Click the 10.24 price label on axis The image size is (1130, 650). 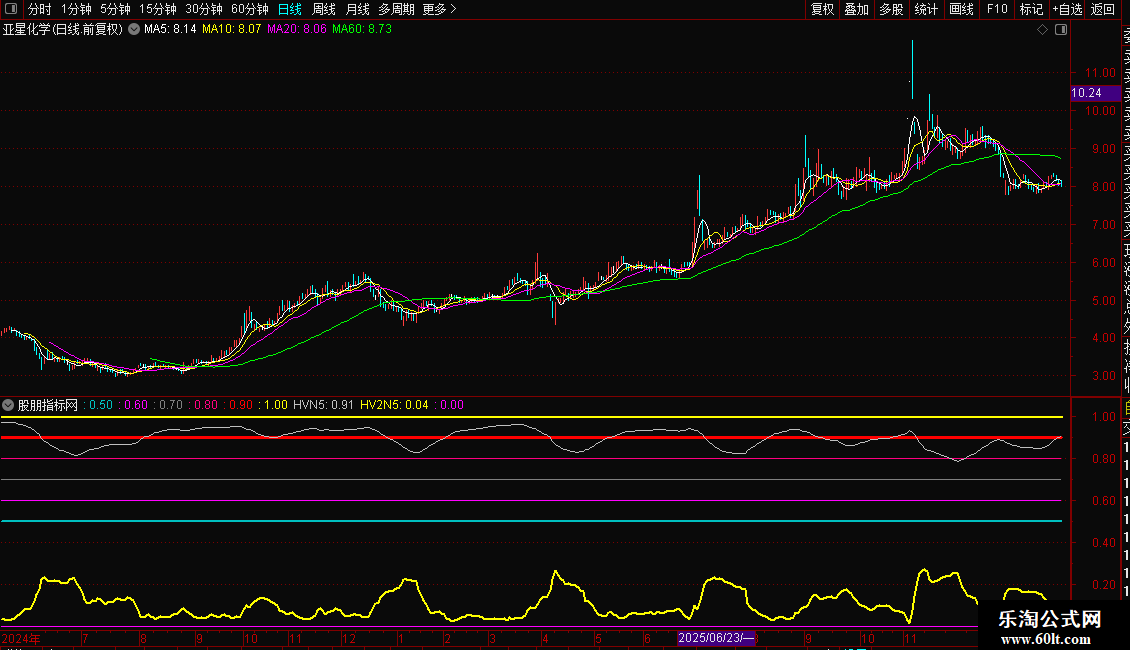point(1087,93)
